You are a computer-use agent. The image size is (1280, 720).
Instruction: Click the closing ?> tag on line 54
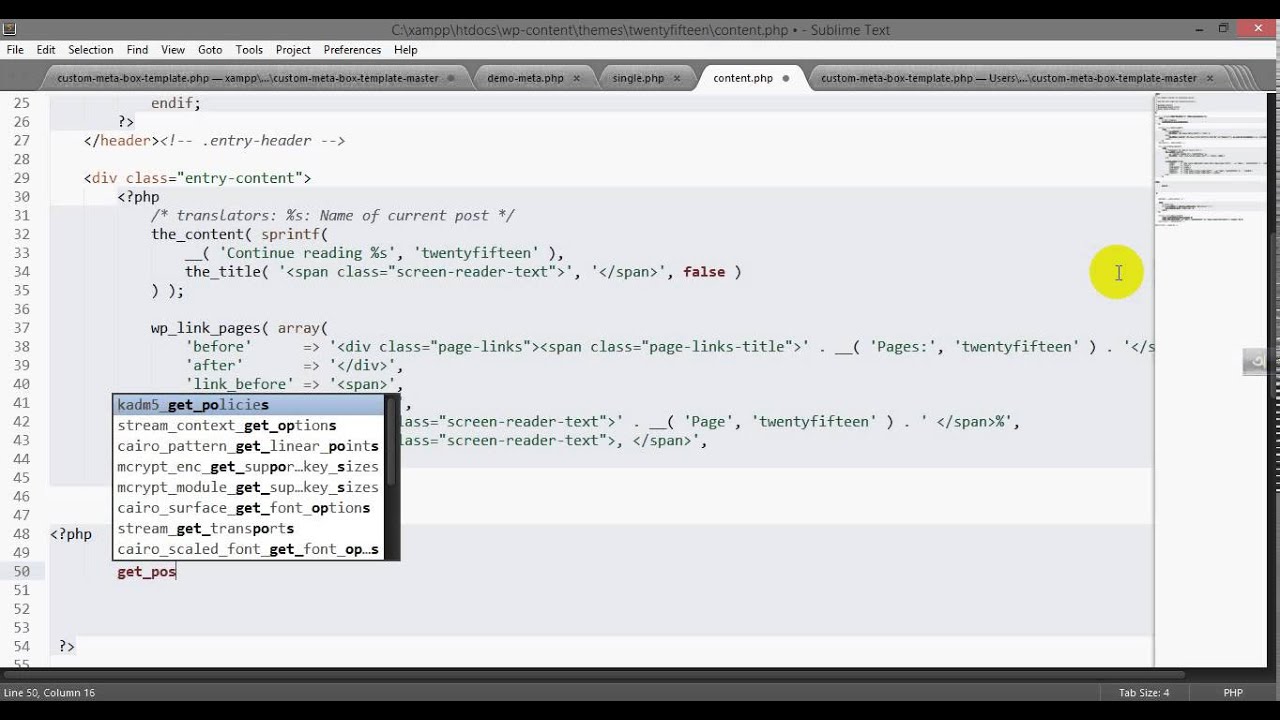66,647
